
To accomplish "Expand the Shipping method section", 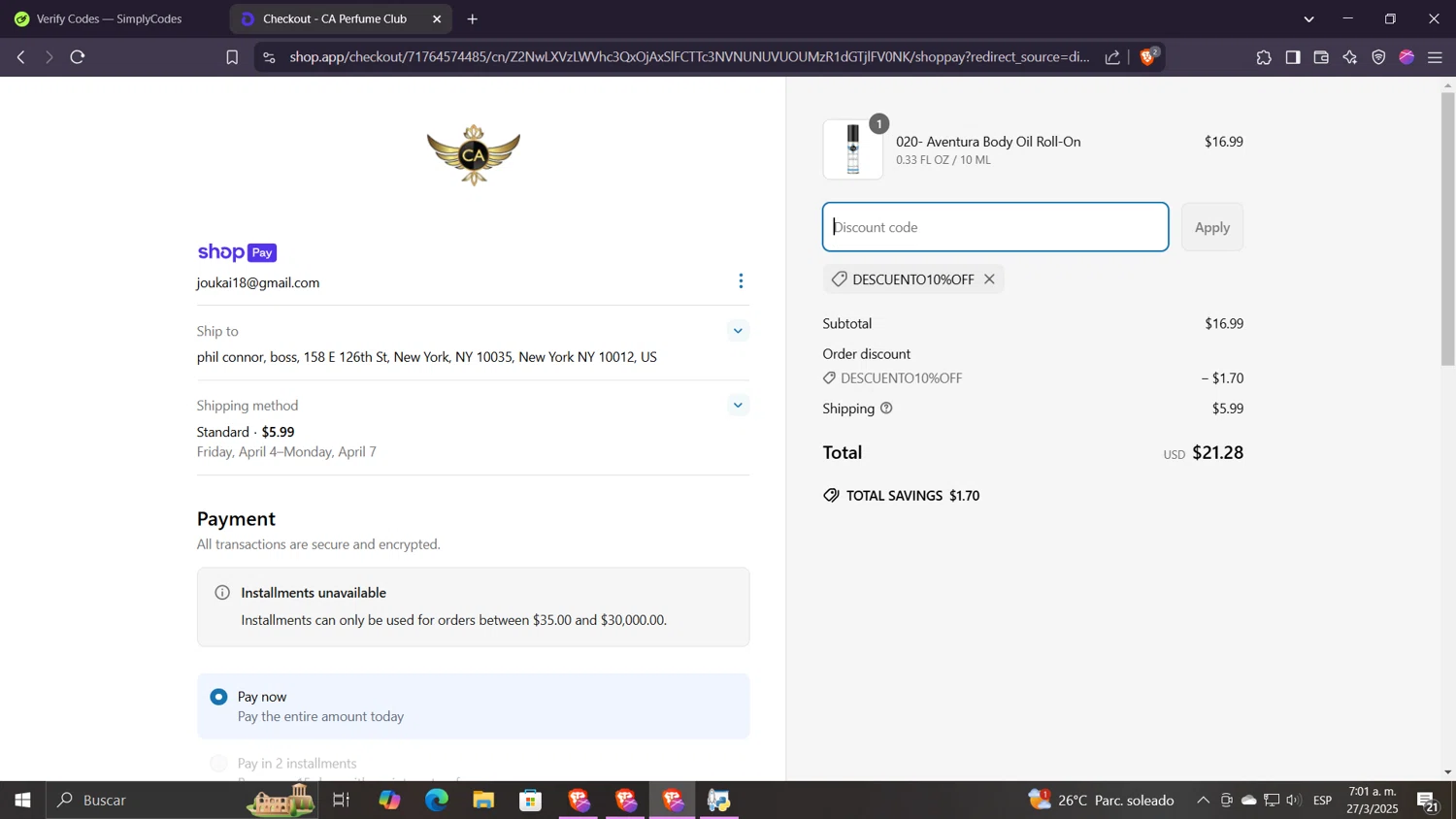I will click(738, 405).
